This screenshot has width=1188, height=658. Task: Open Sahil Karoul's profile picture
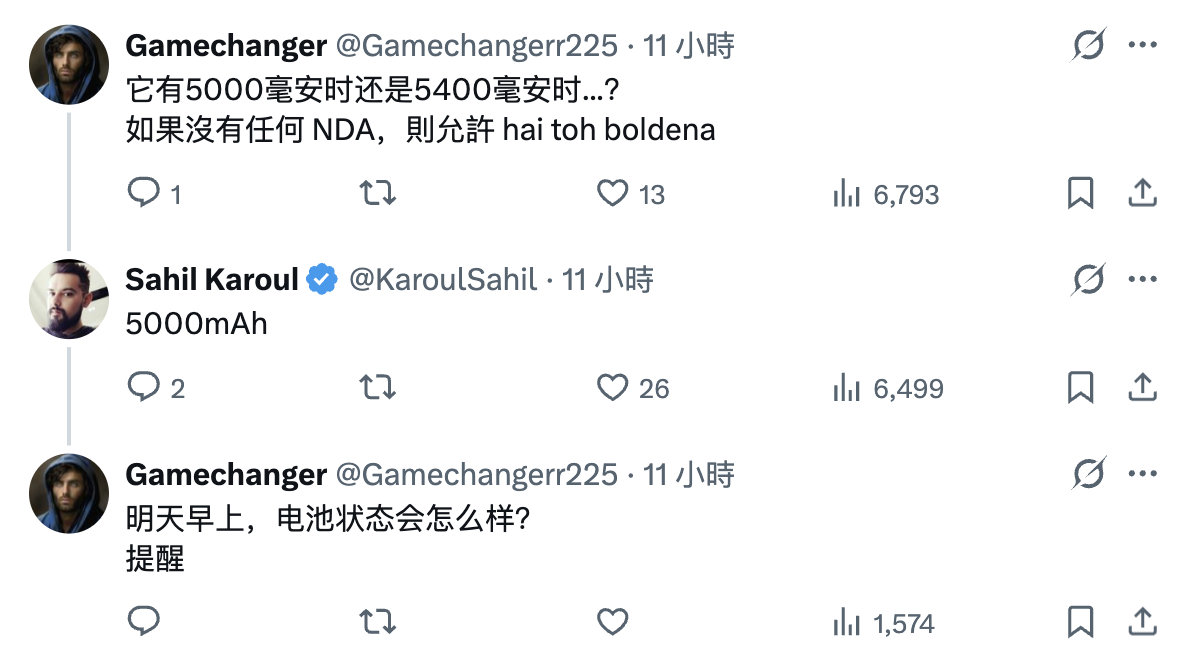pos(69,299)
